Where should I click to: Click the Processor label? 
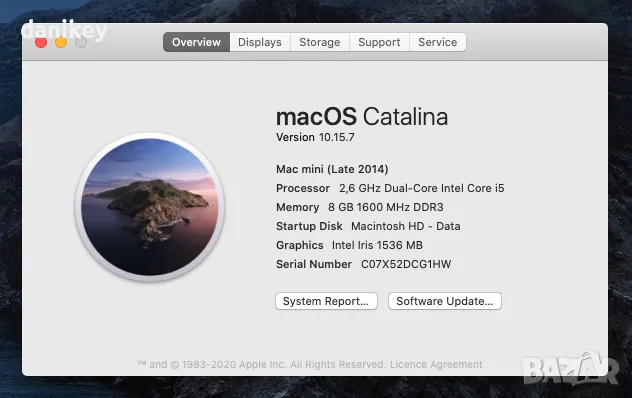tap(303, 188)
